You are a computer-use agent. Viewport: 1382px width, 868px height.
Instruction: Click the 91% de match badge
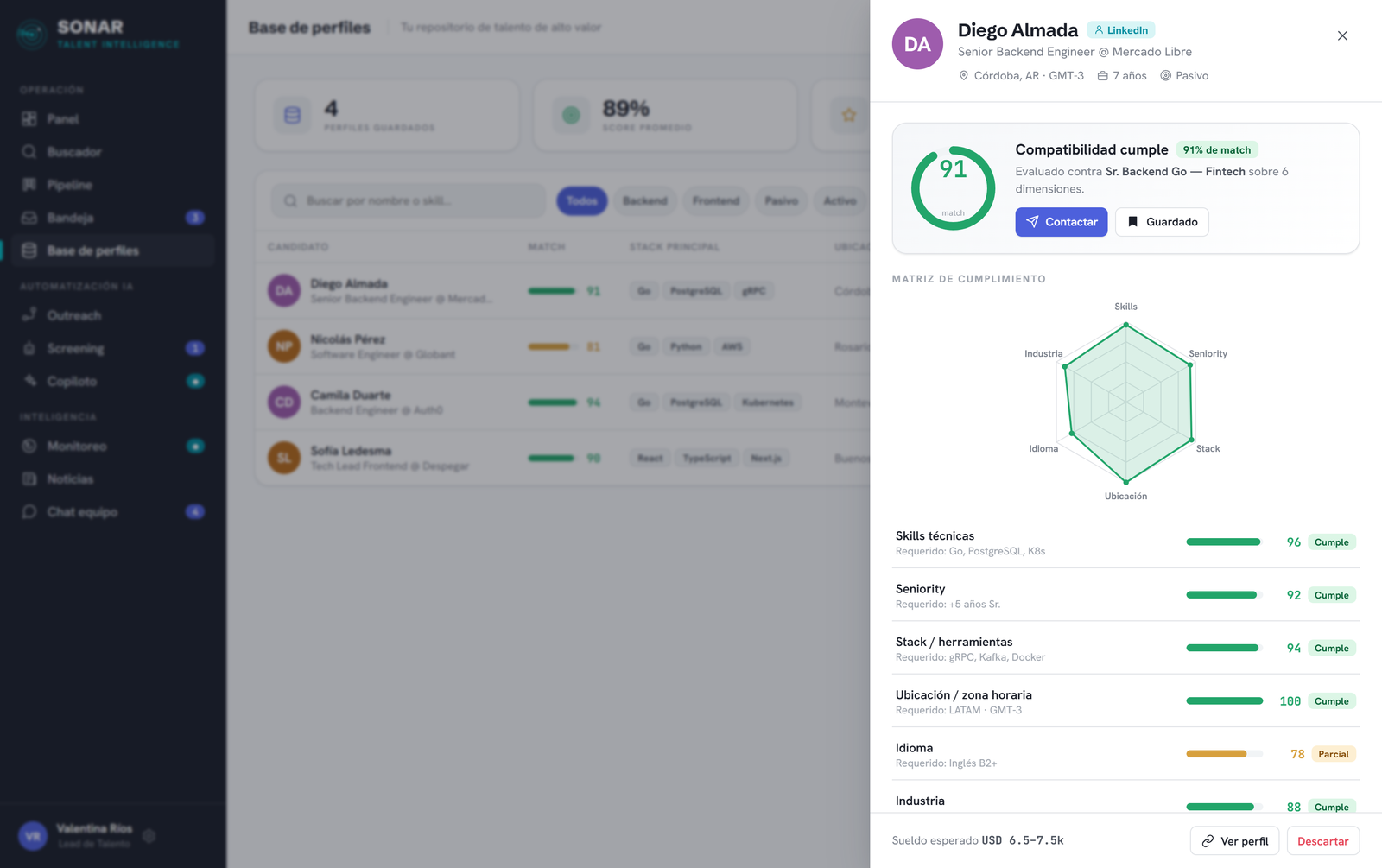(x=1216, y=150)
